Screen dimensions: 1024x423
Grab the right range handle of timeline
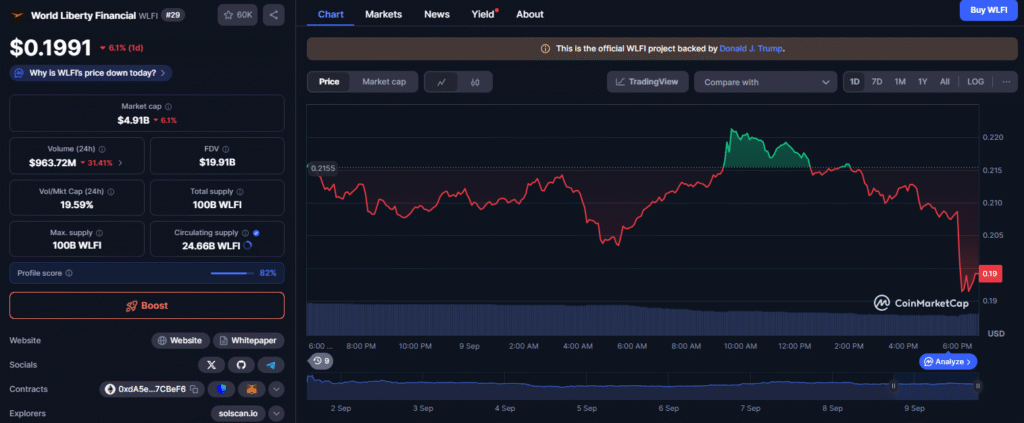point(978,386)
